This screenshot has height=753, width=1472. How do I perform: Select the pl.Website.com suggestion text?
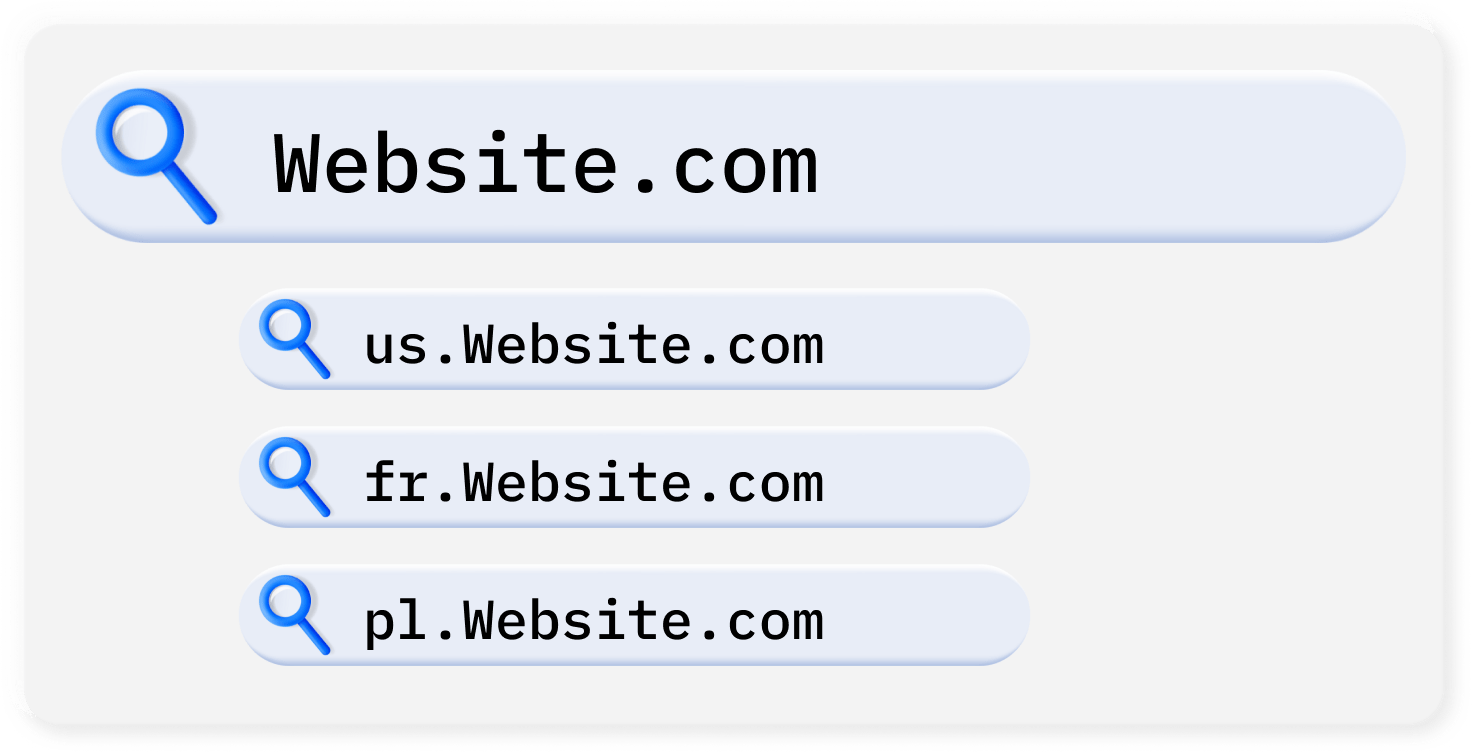coord(594,621)
